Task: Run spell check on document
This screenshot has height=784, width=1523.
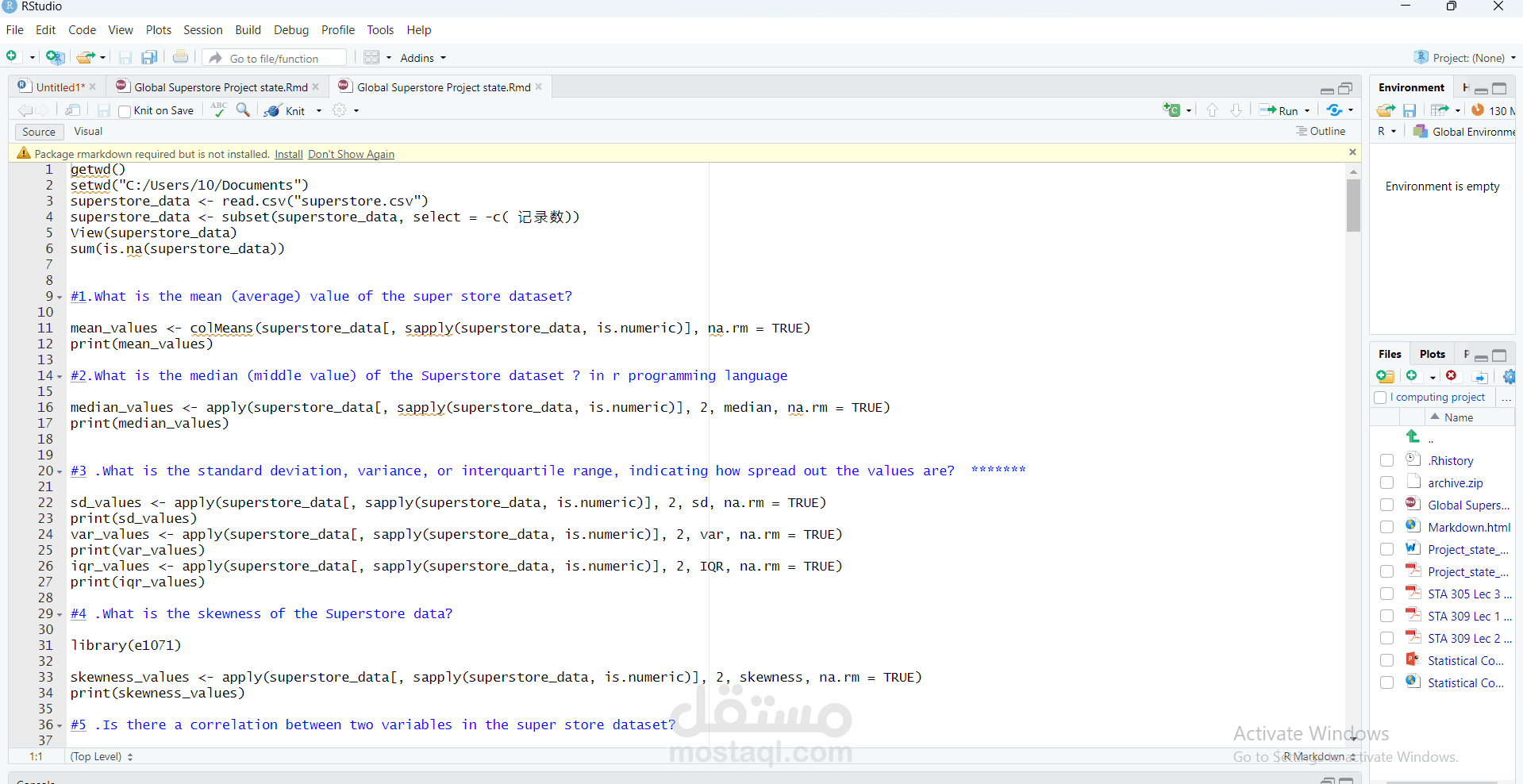Action: (x=218, y=110)
